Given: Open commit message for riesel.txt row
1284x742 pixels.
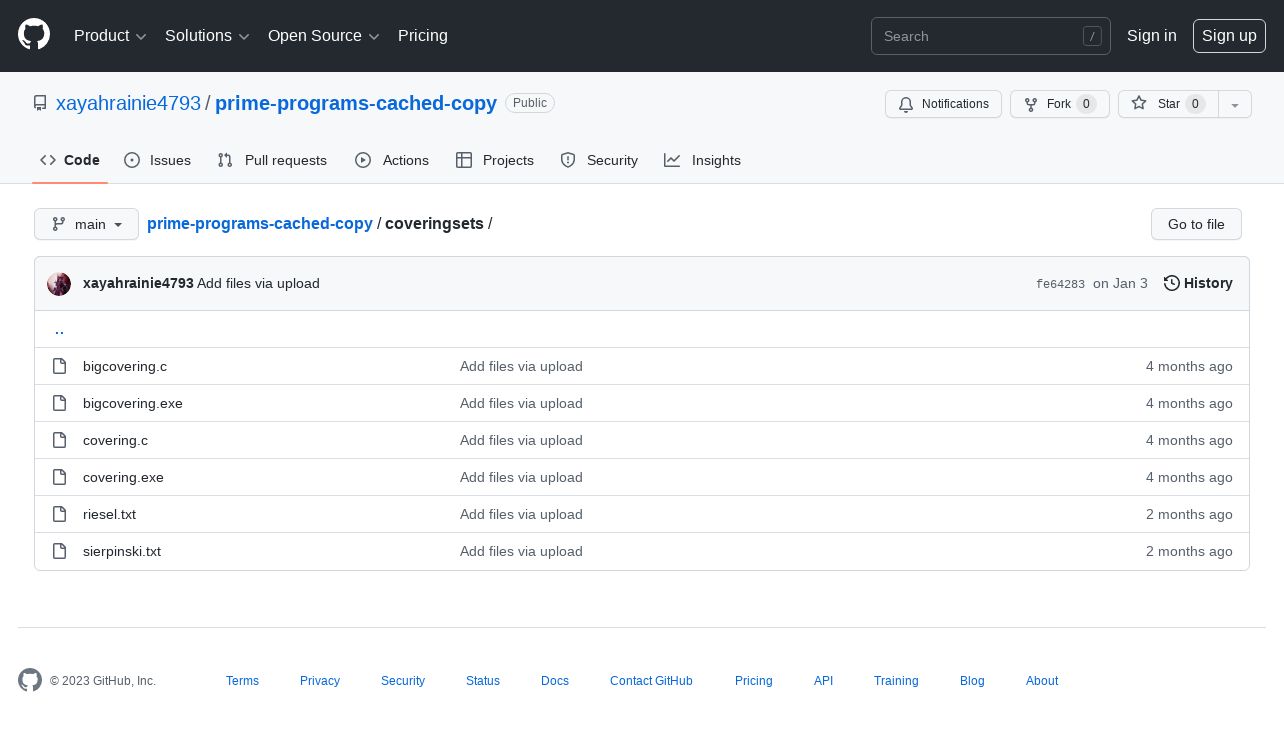Looking at the screenshot, I should (x=521, y=514).
